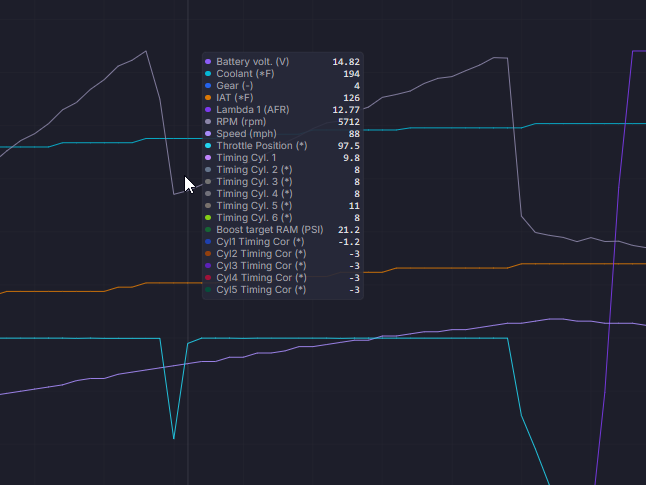Click the Cyl5 Timing Cor entry
Image resolution: width=646 pixels, height=485 pixels.
(283, 290)
